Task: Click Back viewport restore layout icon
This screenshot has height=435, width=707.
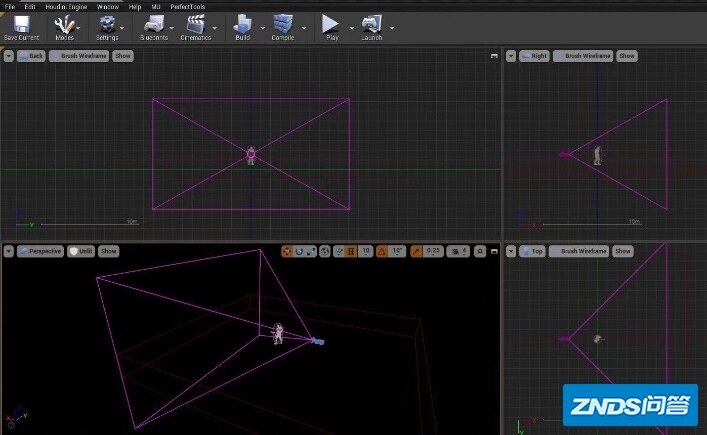Action: pos(494,56)
